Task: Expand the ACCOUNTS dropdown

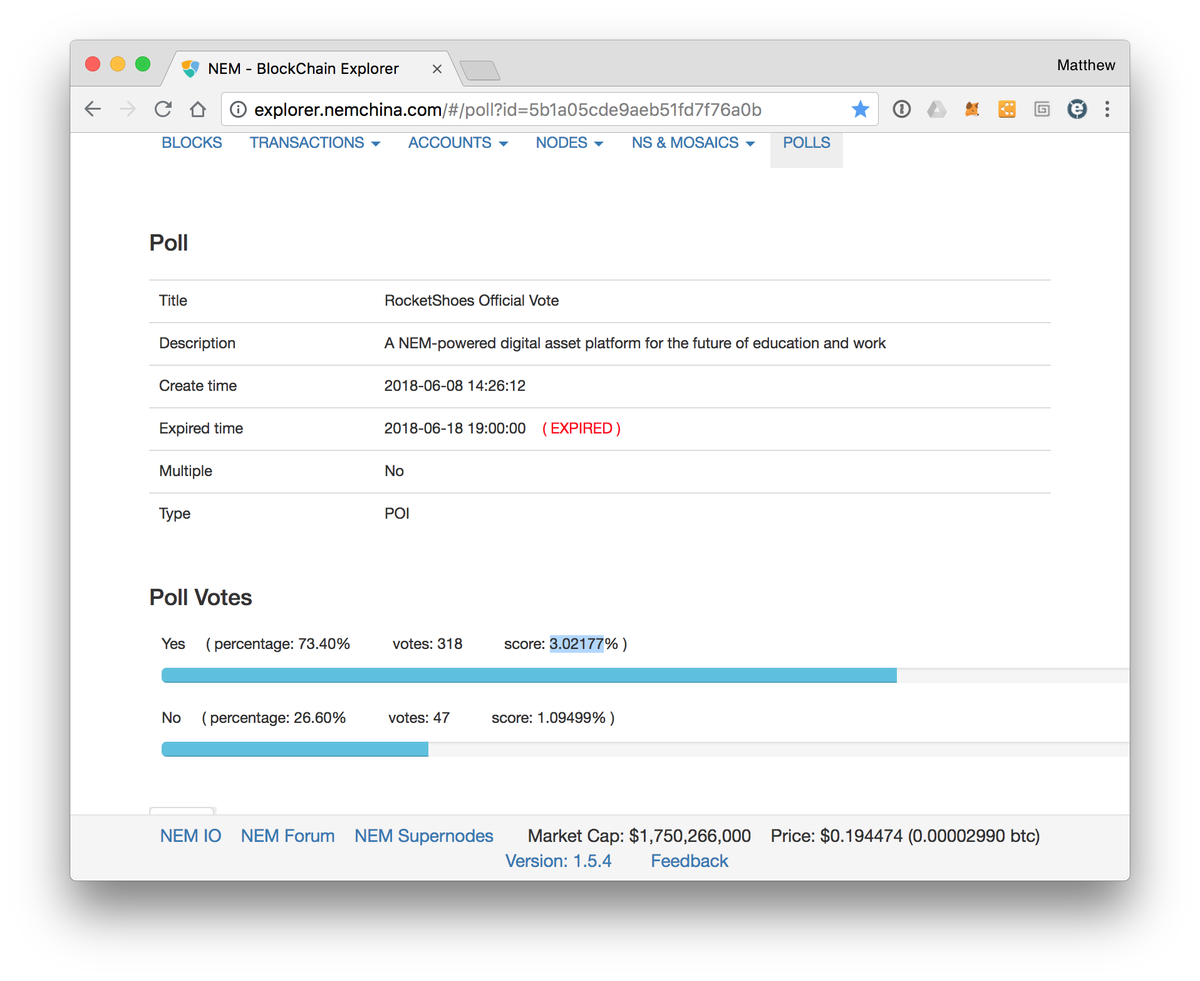Action: coord(458,143)
